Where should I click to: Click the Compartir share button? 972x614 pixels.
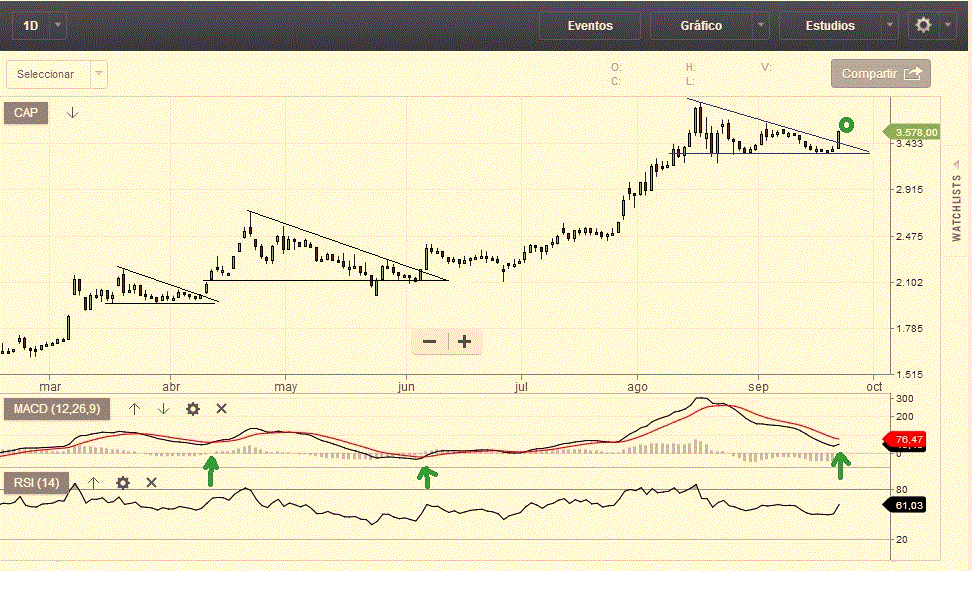click(x=880, y=74)
